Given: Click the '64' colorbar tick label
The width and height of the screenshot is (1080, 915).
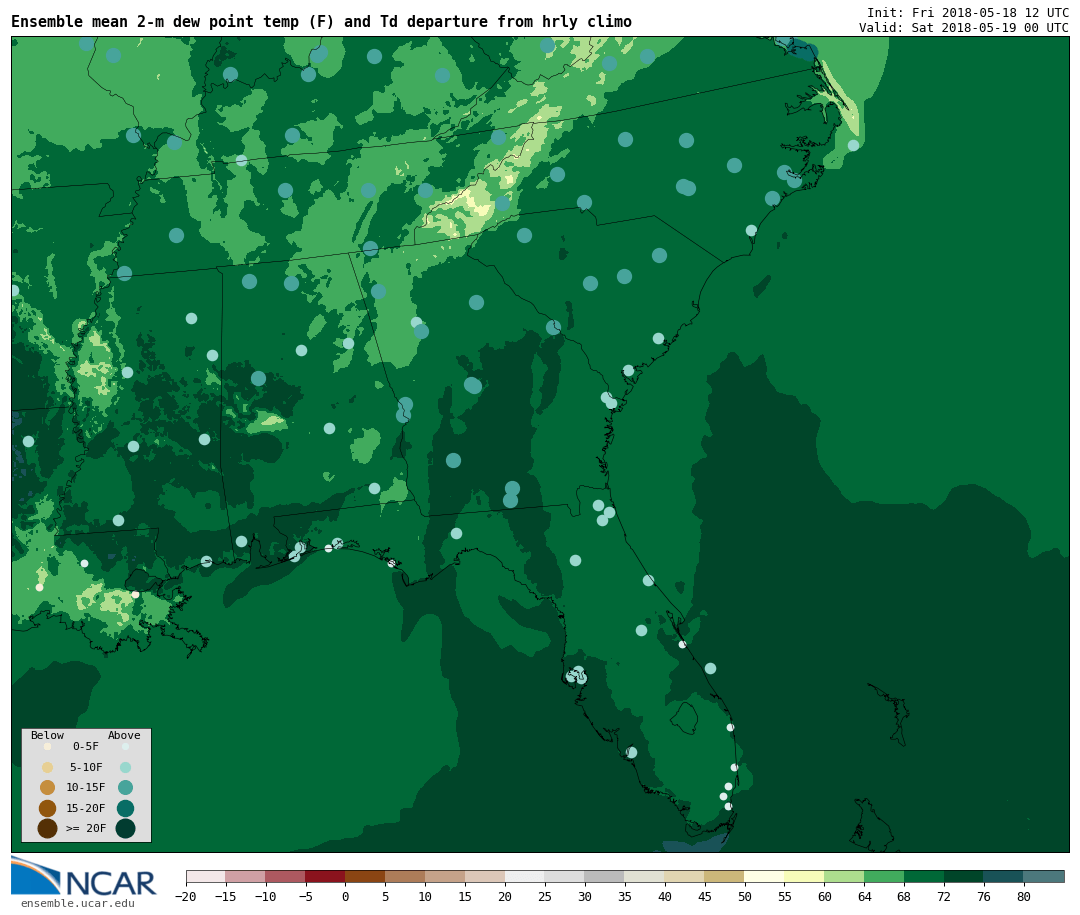Looking at the screenshot, I should (x=864, y=897).
